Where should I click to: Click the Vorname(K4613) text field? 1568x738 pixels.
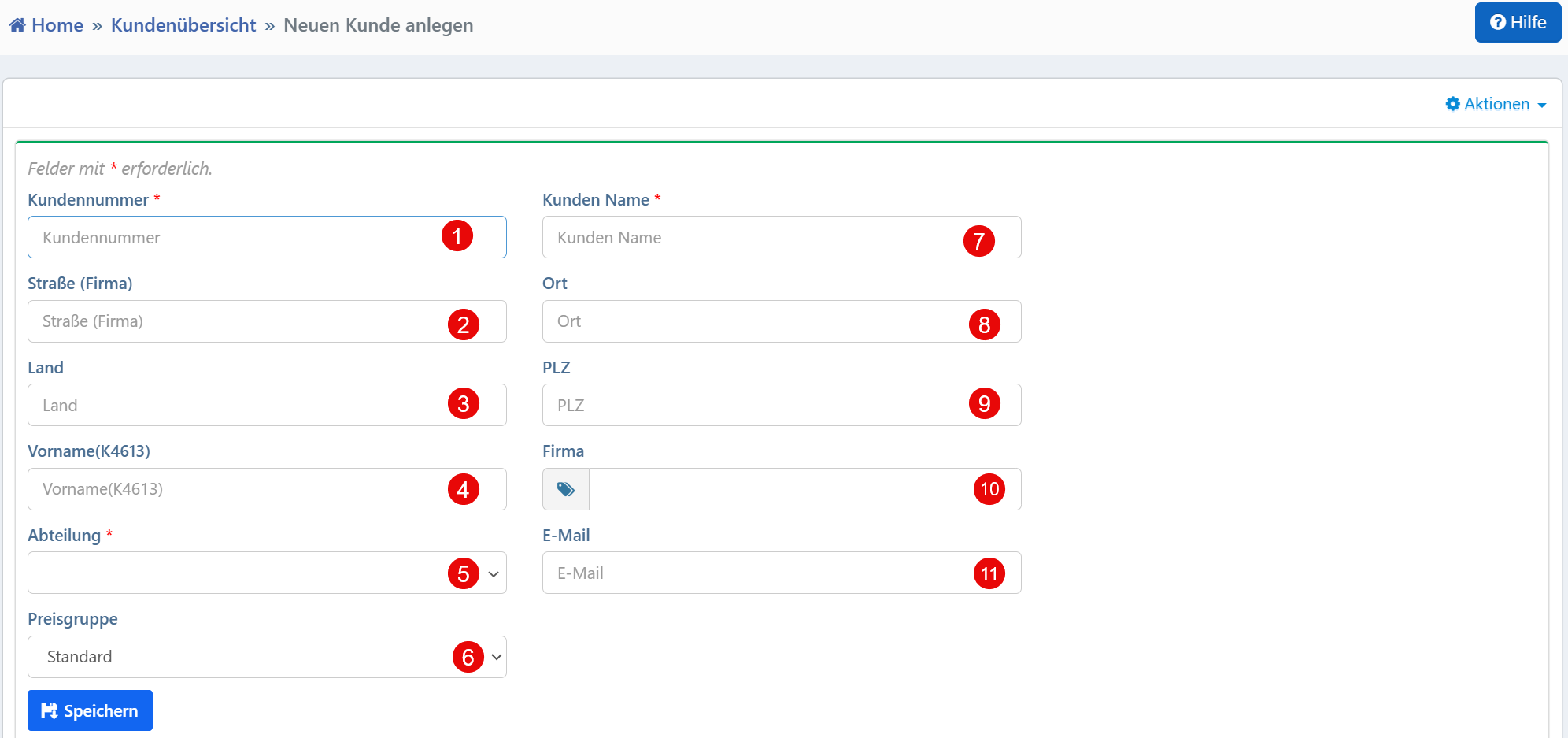coord(236,489)
